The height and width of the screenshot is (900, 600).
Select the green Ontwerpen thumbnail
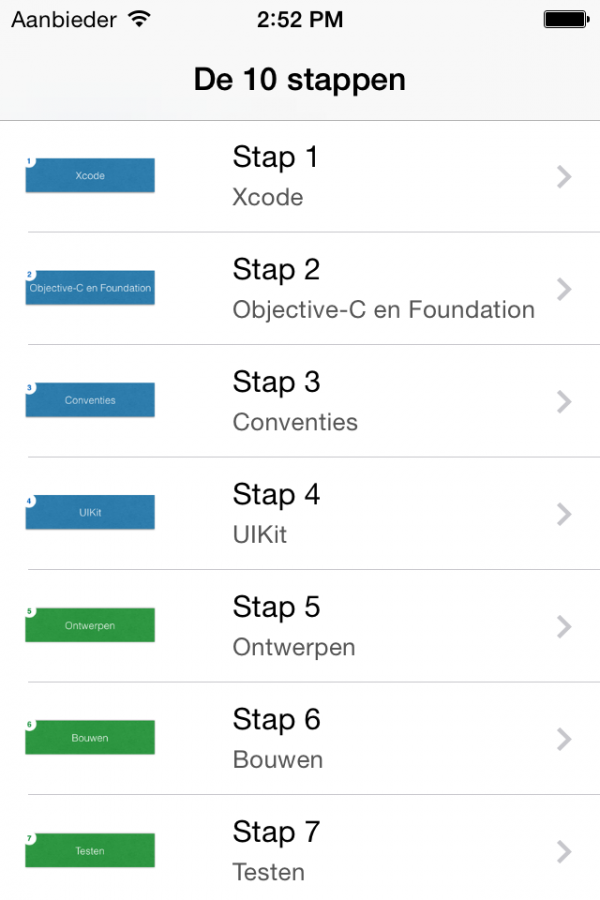90,624
